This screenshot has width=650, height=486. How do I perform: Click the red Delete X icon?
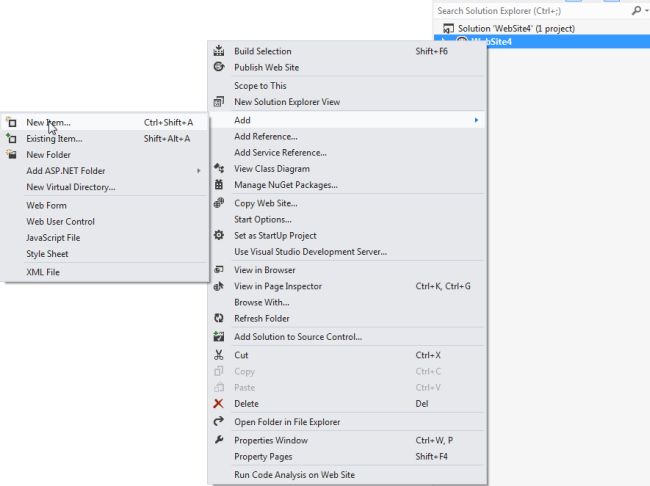(218, 403)
